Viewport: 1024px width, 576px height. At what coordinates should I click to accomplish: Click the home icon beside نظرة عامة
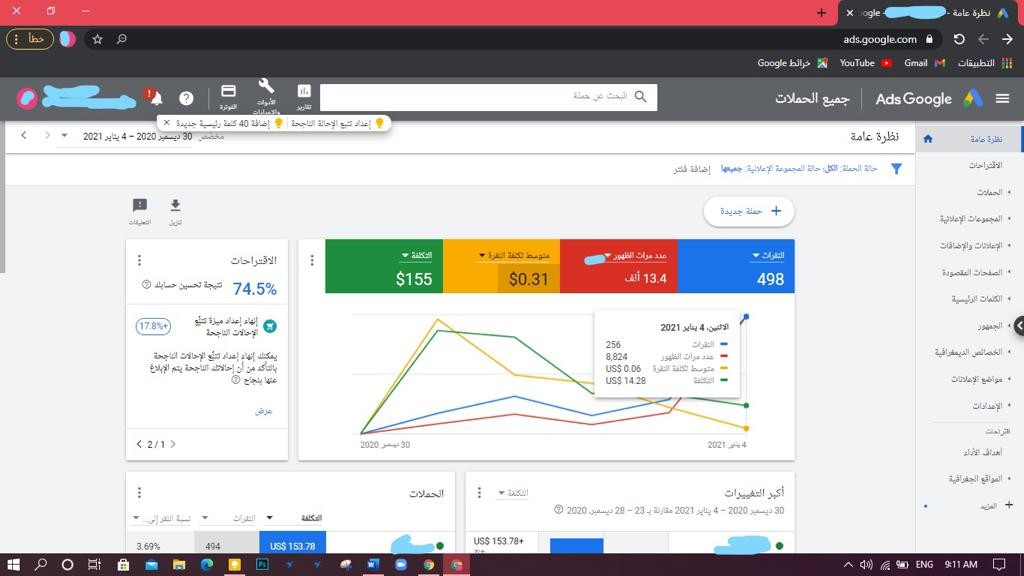(x=928, y=138)
